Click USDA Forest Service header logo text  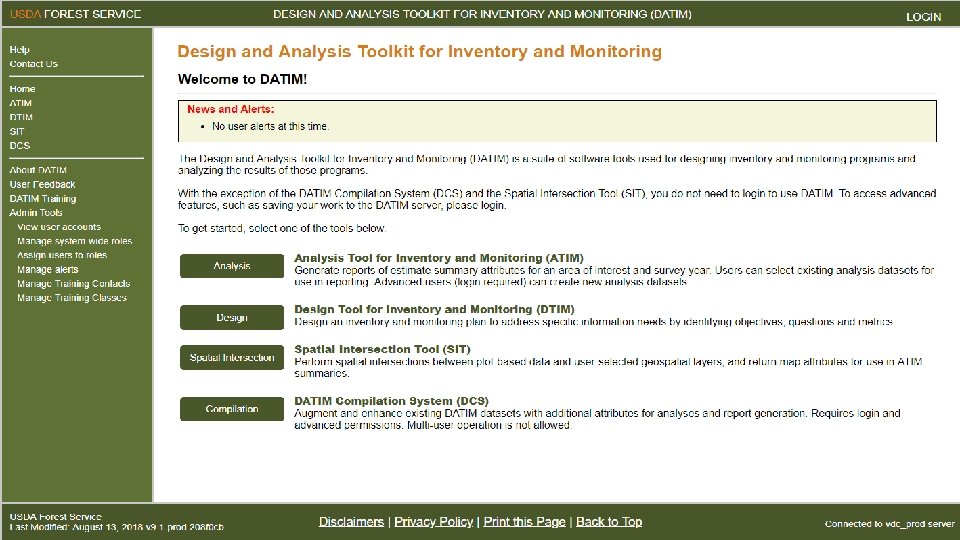(x=75, y=14)
